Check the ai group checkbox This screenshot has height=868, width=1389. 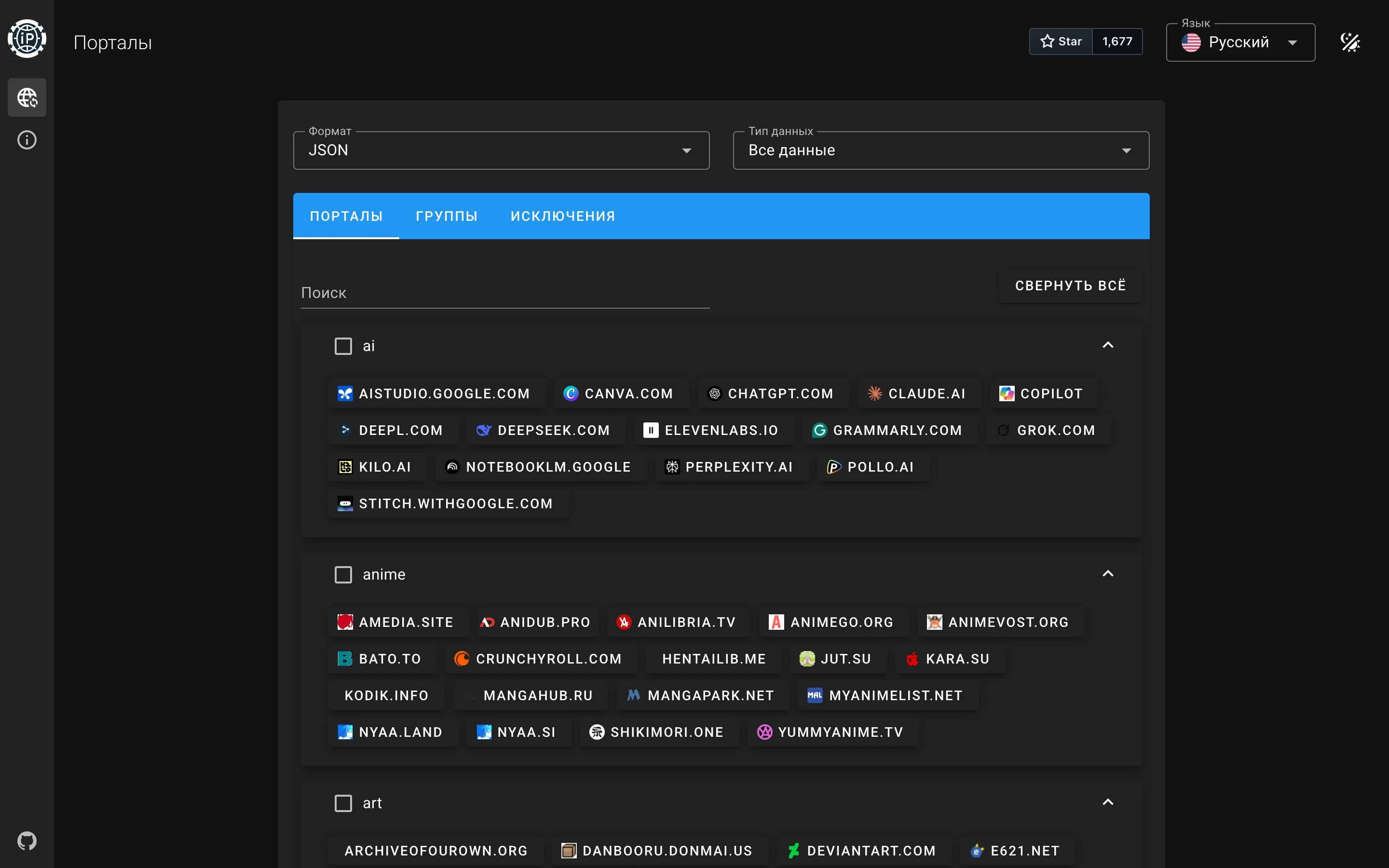[x=343, y=346]
